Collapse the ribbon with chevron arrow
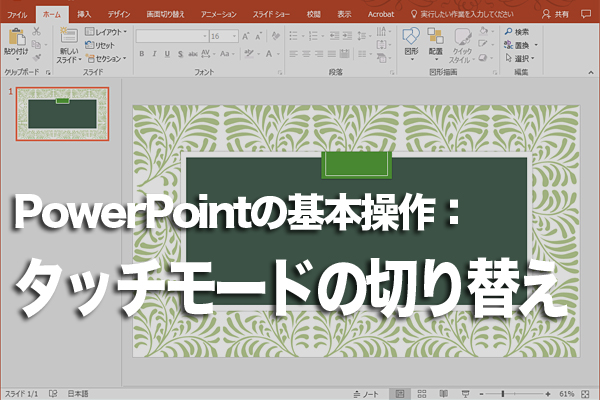The image size is (600, 400). (x=591, y=72)
